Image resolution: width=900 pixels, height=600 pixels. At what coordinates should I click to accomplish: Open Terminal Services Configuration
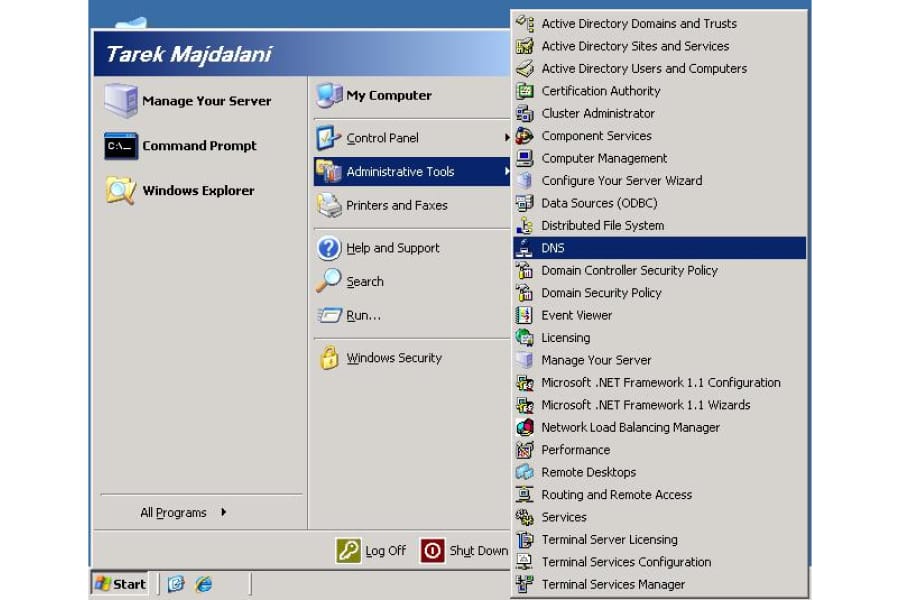click(660, 562)
